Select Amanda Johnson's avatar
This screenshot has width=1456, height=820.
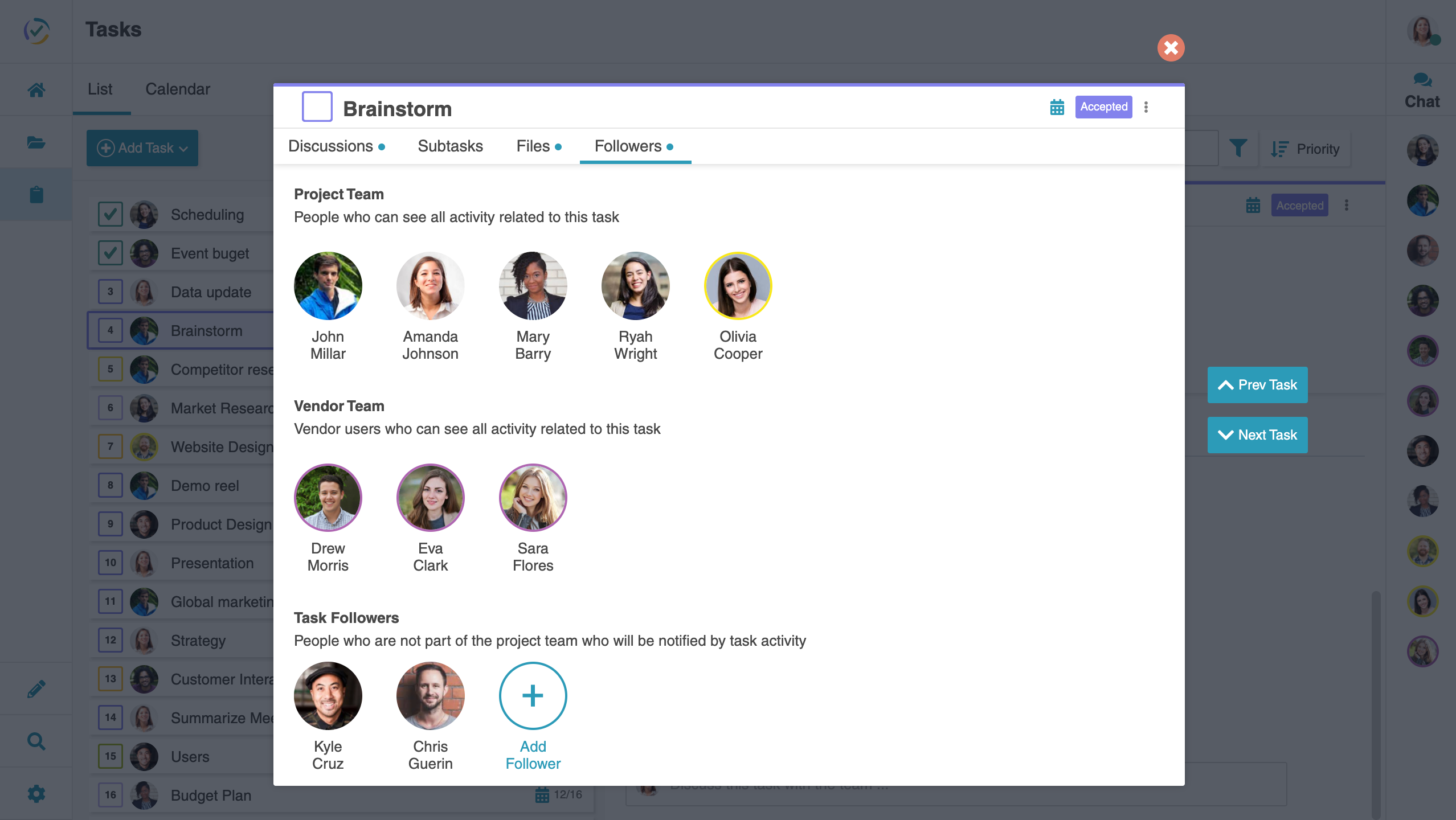click(x=431, y=286)
